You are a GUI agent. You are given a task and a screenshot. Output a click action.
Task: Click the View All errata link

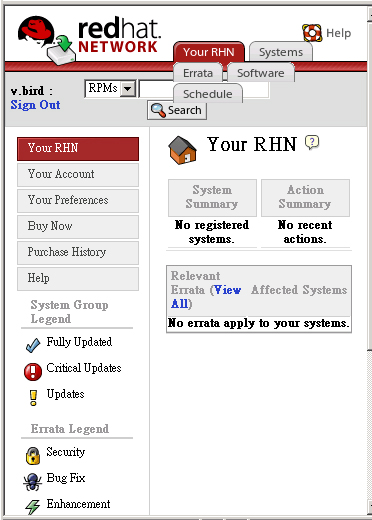[205, 297]
